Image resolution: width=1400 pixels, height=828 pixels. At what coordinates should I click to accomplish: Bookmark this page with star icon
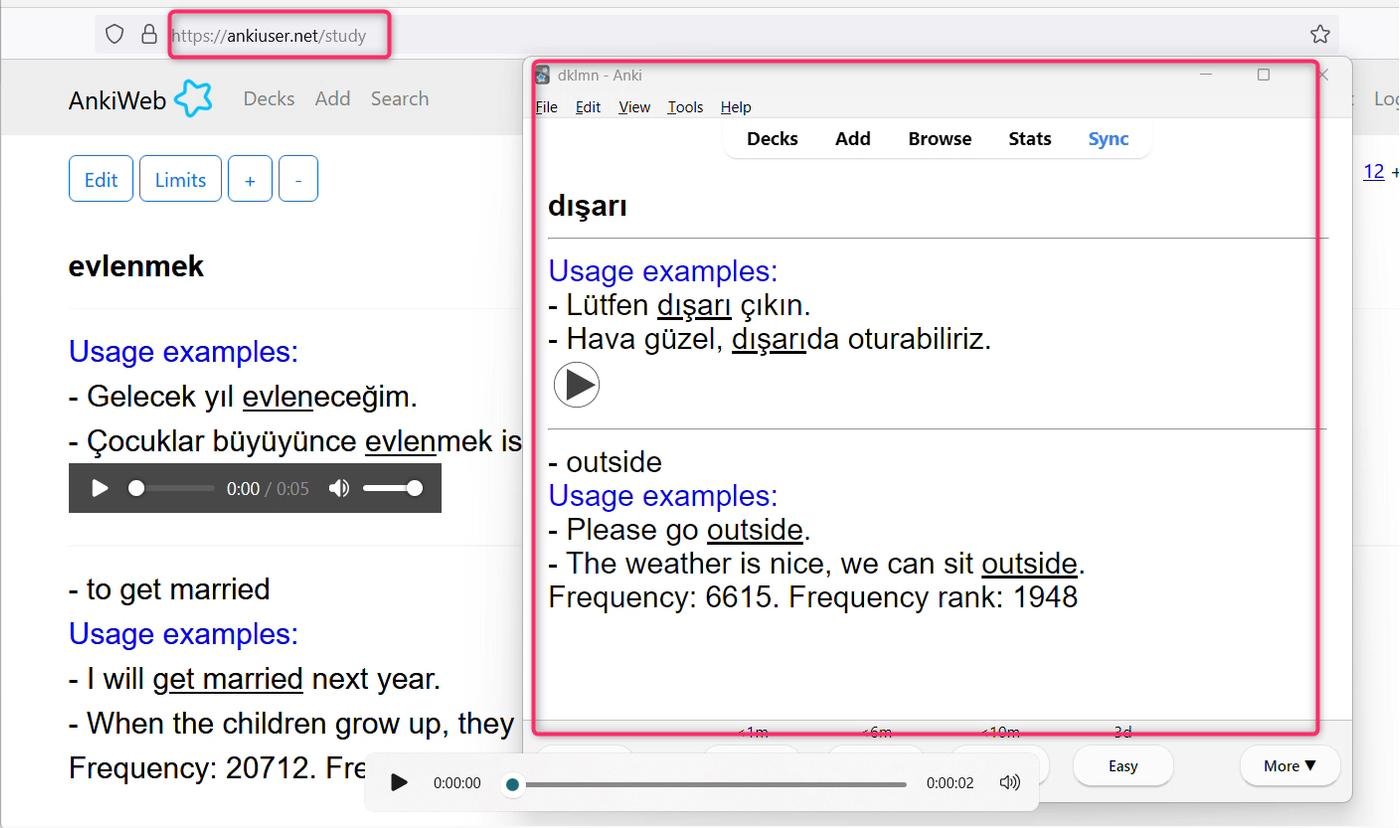(x=1319, y=35)
